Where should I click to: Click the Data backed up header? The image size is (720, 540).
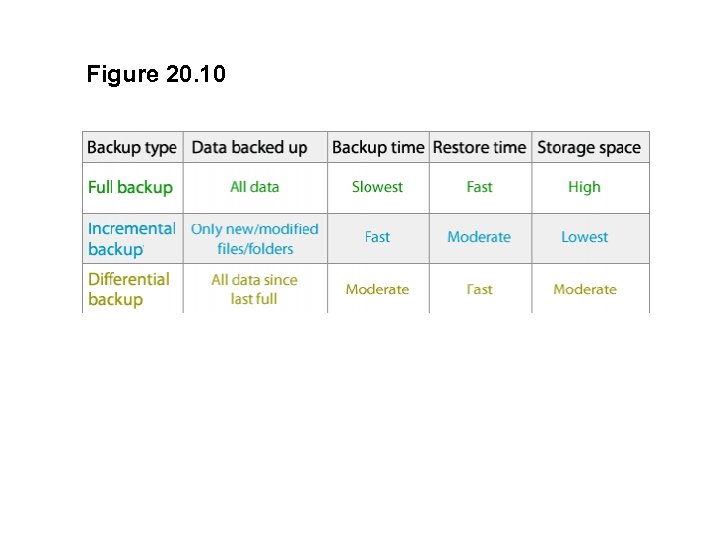click(x=250, y=148)
